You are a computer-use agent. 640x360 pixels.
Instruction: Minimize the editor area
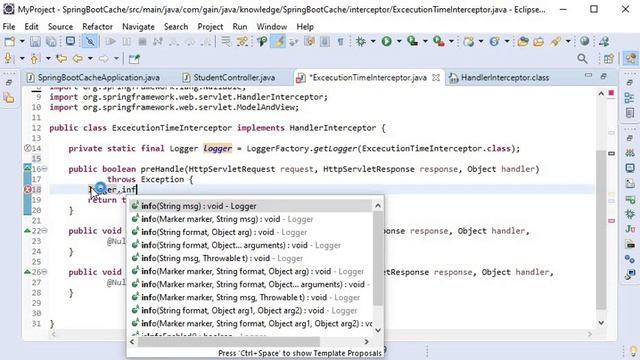click(x=588, y=76)
